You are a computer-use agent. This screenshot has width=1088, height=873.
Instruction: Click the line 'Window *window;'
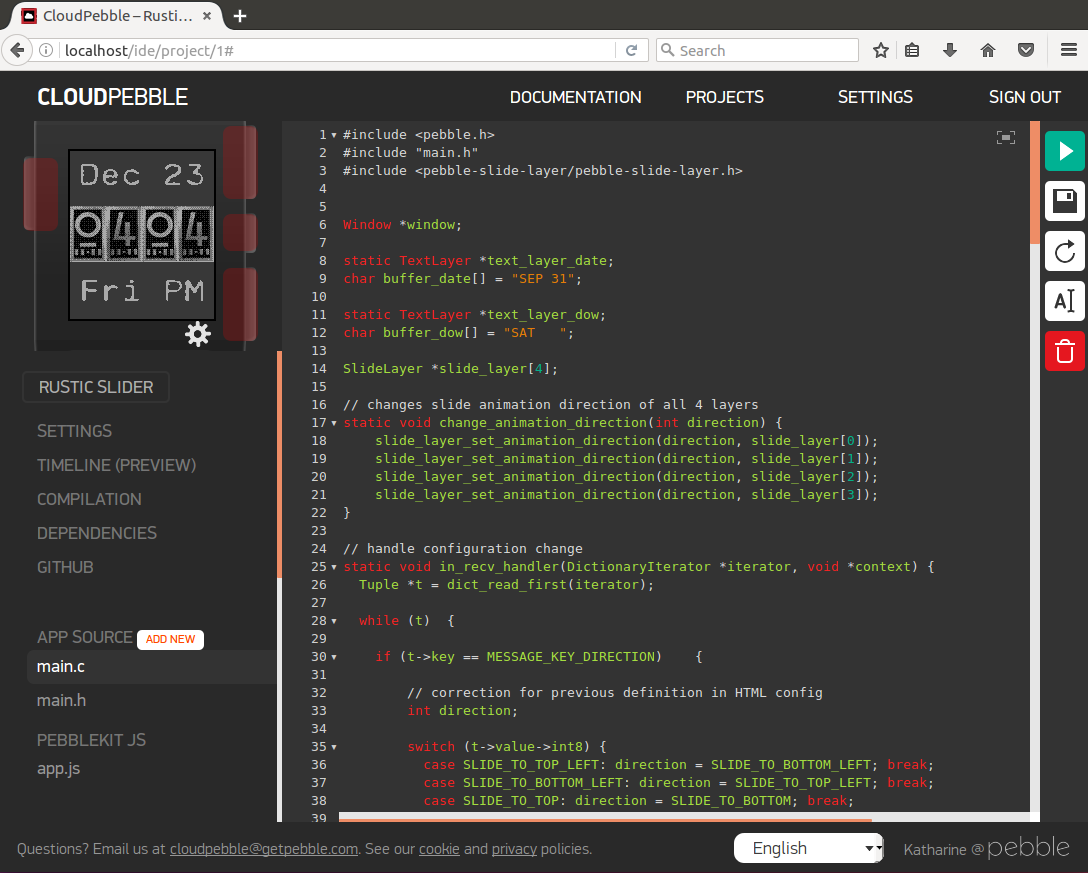pyautogui.click(x=402, y=225)
